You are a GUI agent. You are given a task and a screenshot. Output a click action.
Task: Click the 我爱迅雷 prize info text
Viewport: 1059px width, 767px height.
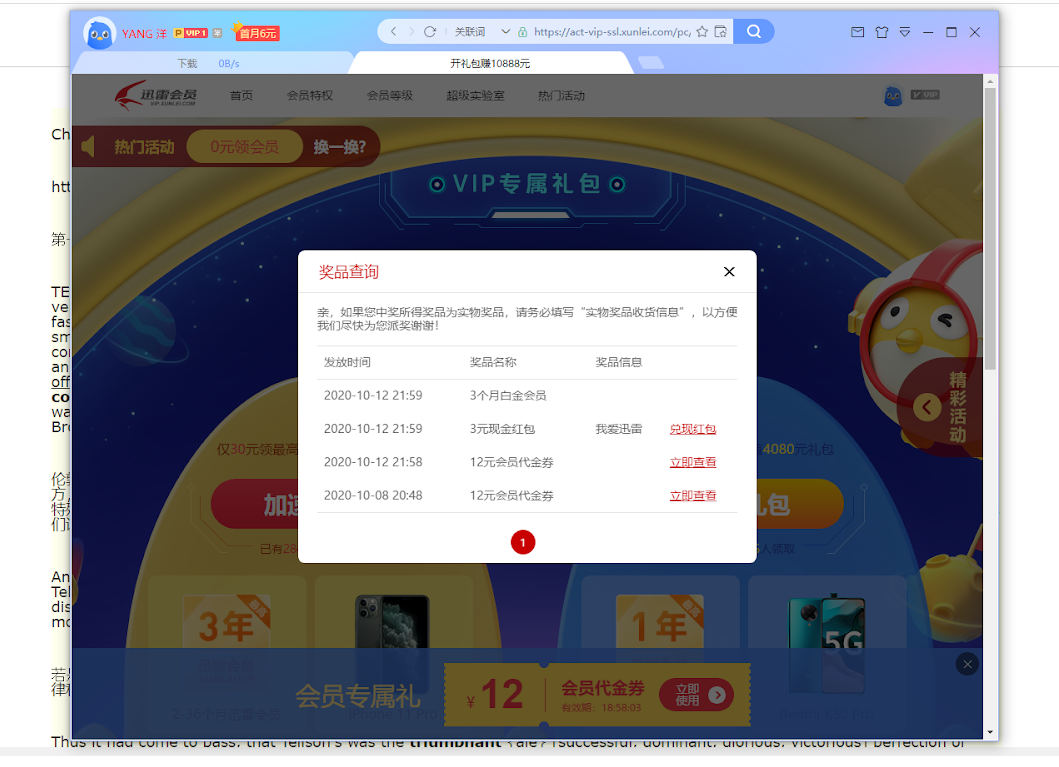point(619,429)
